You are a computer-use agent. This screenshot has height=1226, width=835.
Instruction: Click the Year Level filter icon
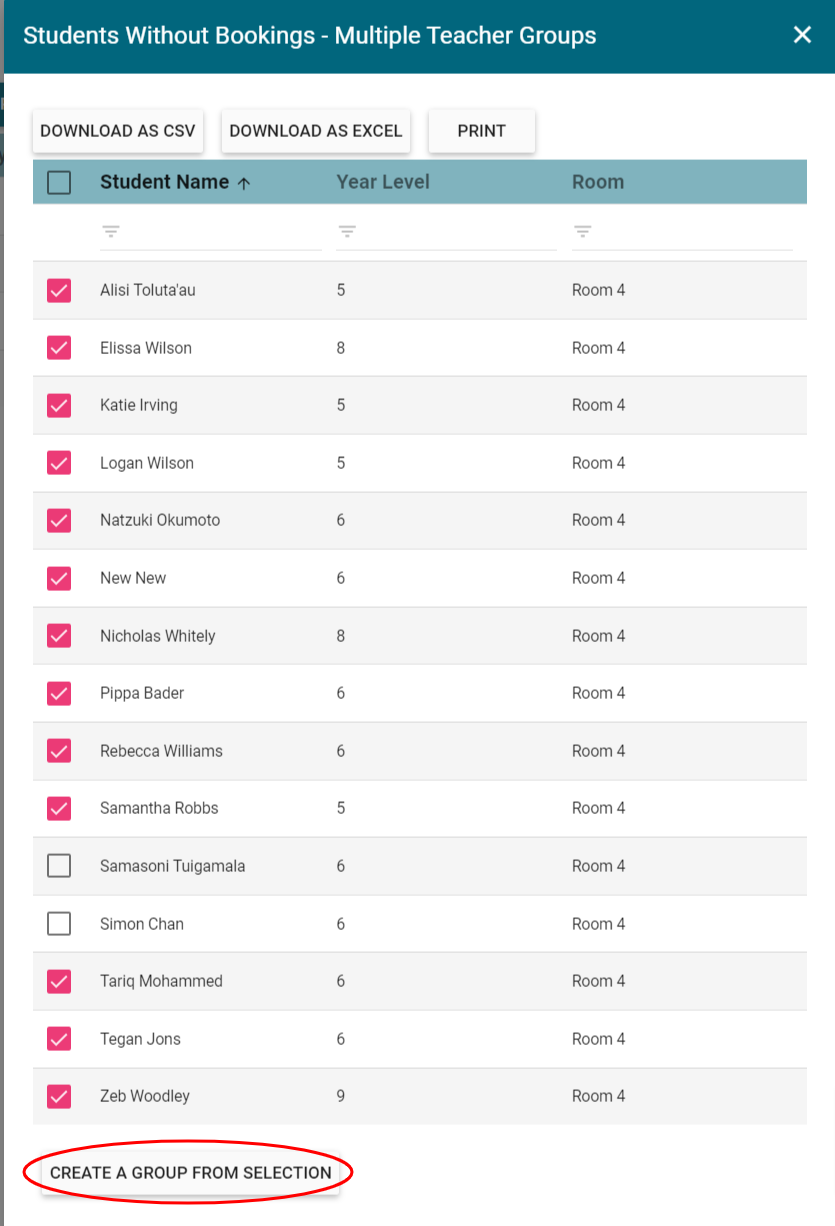(x=347, y=231)
